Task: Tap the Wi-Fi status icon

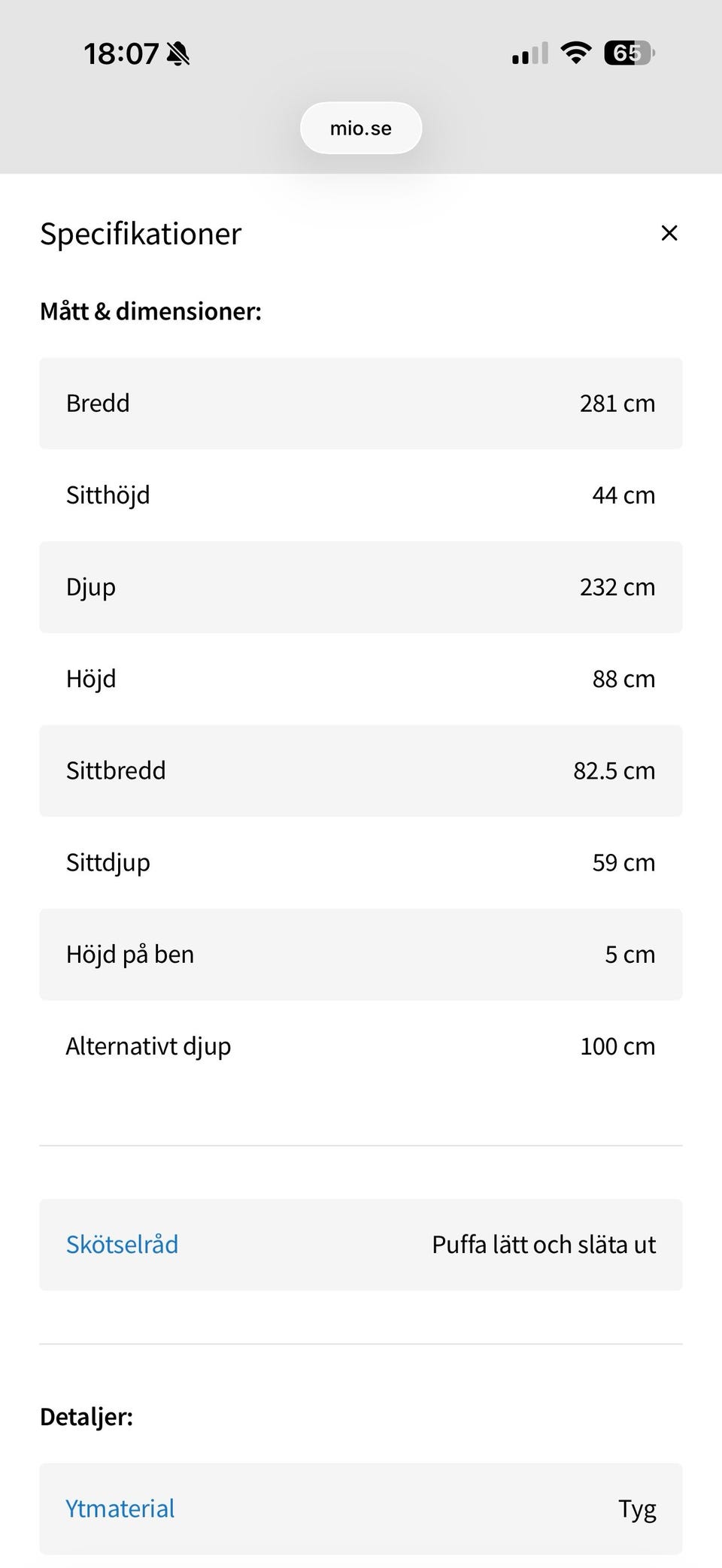Action: [575, 53]
